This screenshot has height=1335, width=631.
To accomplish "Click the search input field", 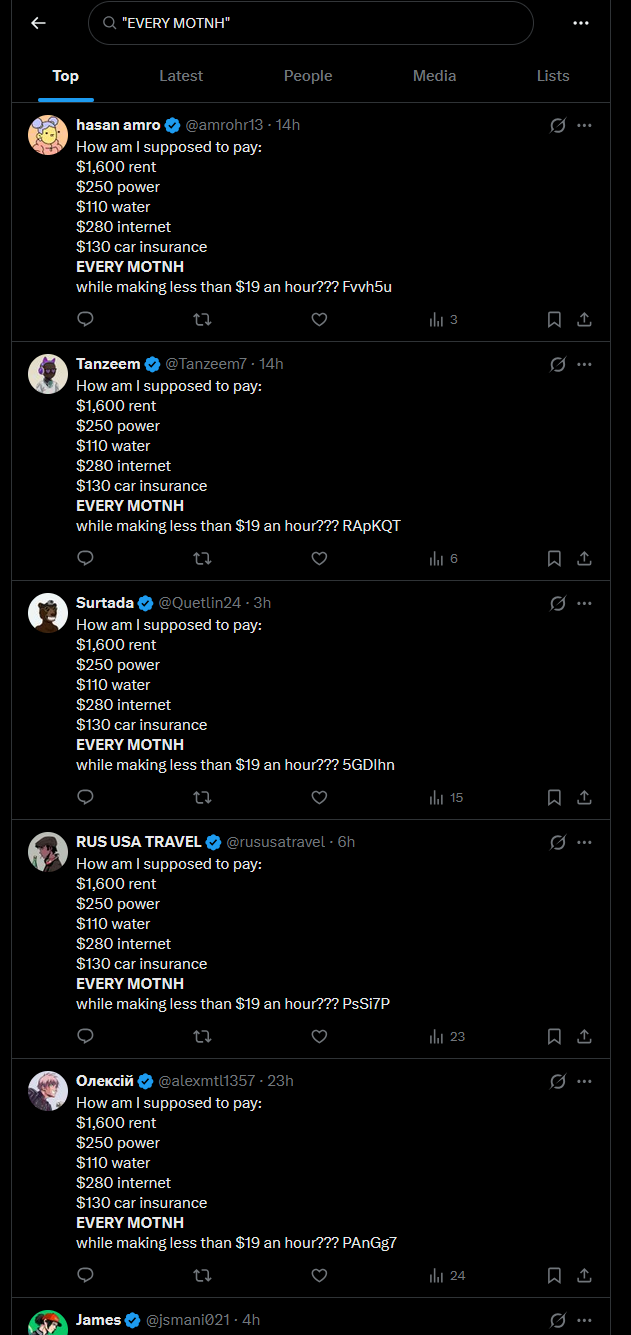I will click(320, 23).
